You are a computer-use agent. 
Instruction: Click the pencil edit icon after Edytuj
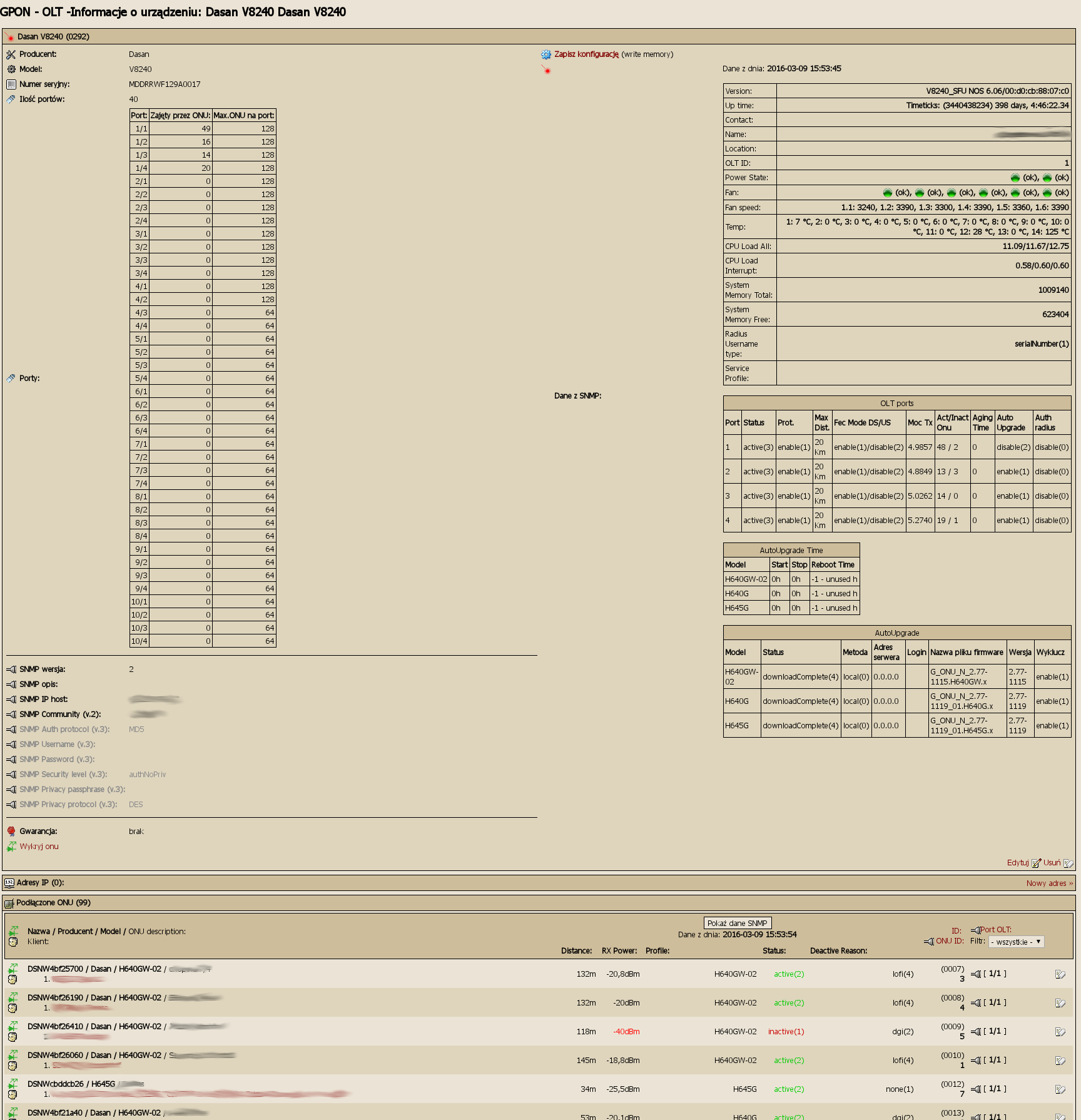pos(1037,863)
